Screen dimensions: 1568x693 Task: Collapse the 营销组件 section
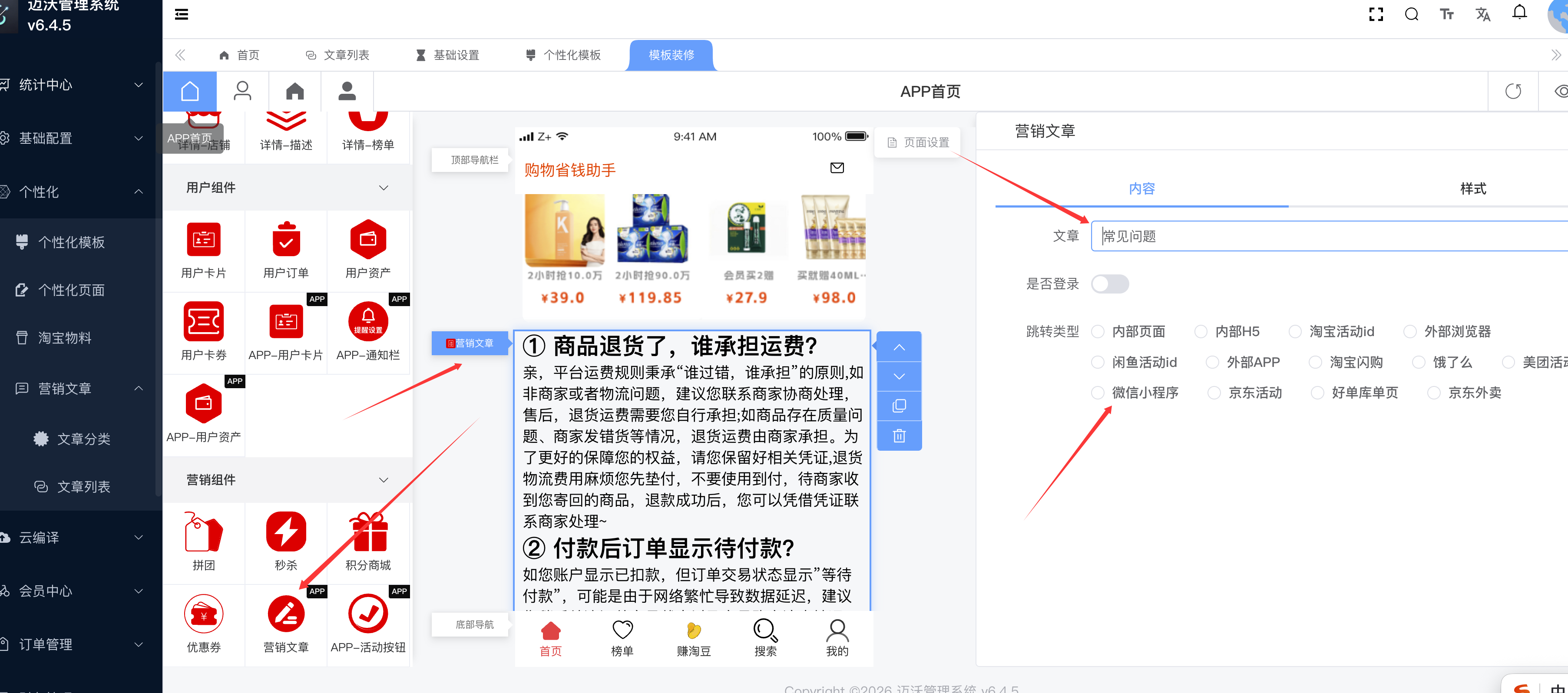tap(384, 479)
